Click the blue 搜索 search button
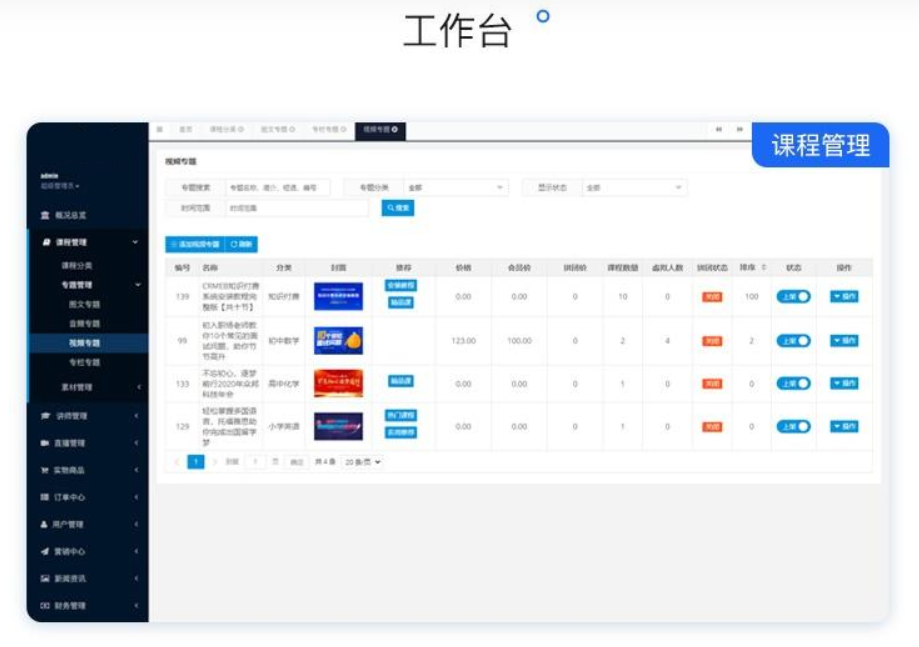The image size is (919, 647). tap(397, 208)
